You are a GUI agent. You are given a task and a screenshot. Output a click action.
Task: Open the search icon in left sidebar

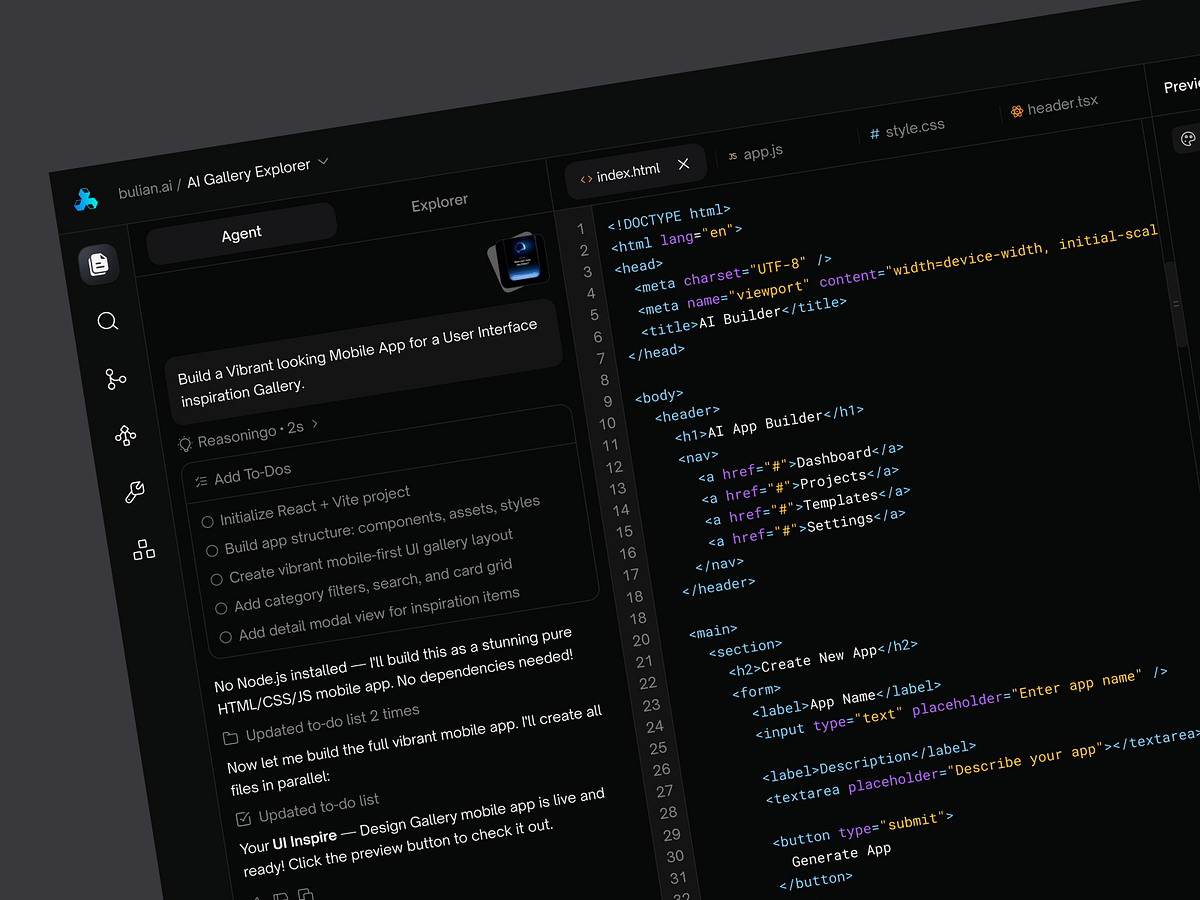tap(108, 321)
